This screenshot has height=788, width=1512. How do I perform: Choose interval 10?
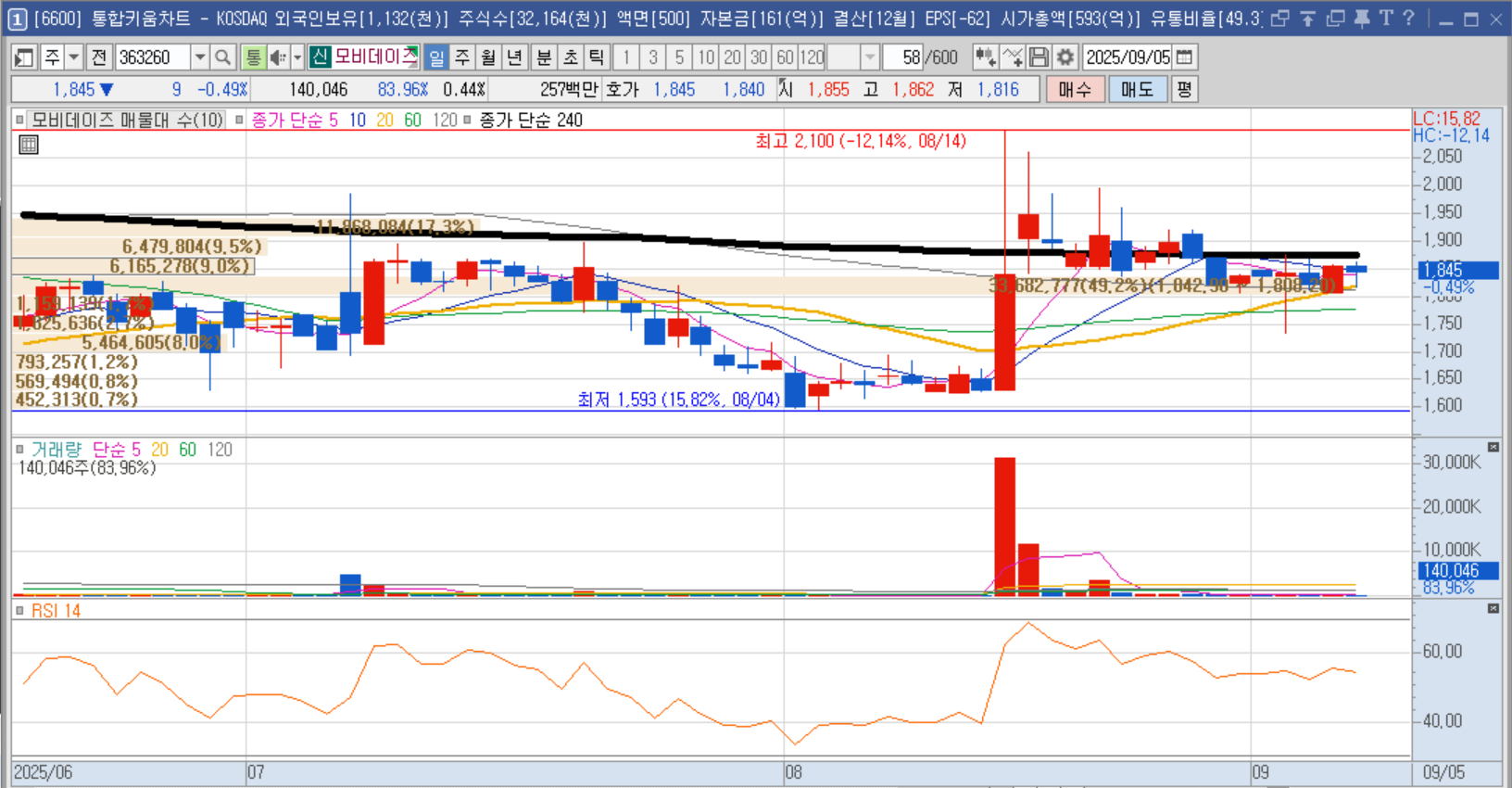[706, 57]
